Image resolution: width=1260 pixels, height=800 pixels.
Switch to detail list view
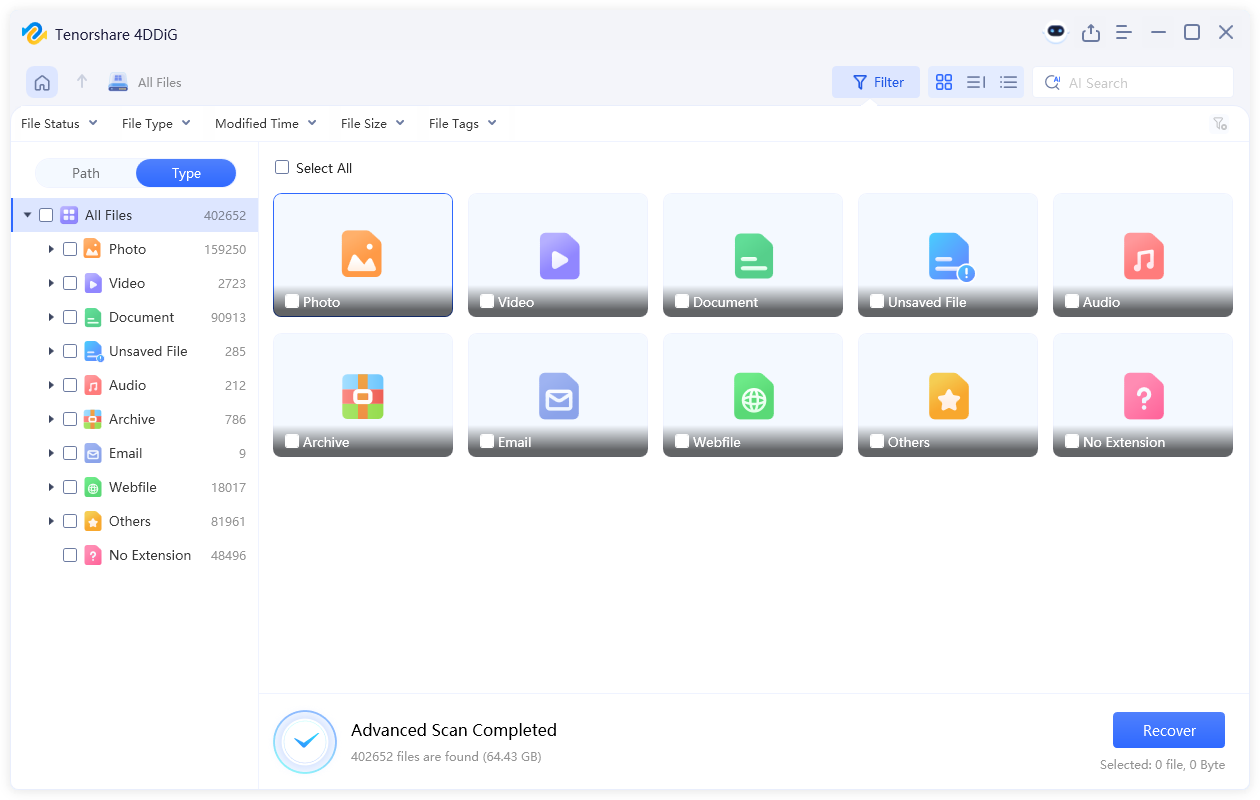click(975, 82)
